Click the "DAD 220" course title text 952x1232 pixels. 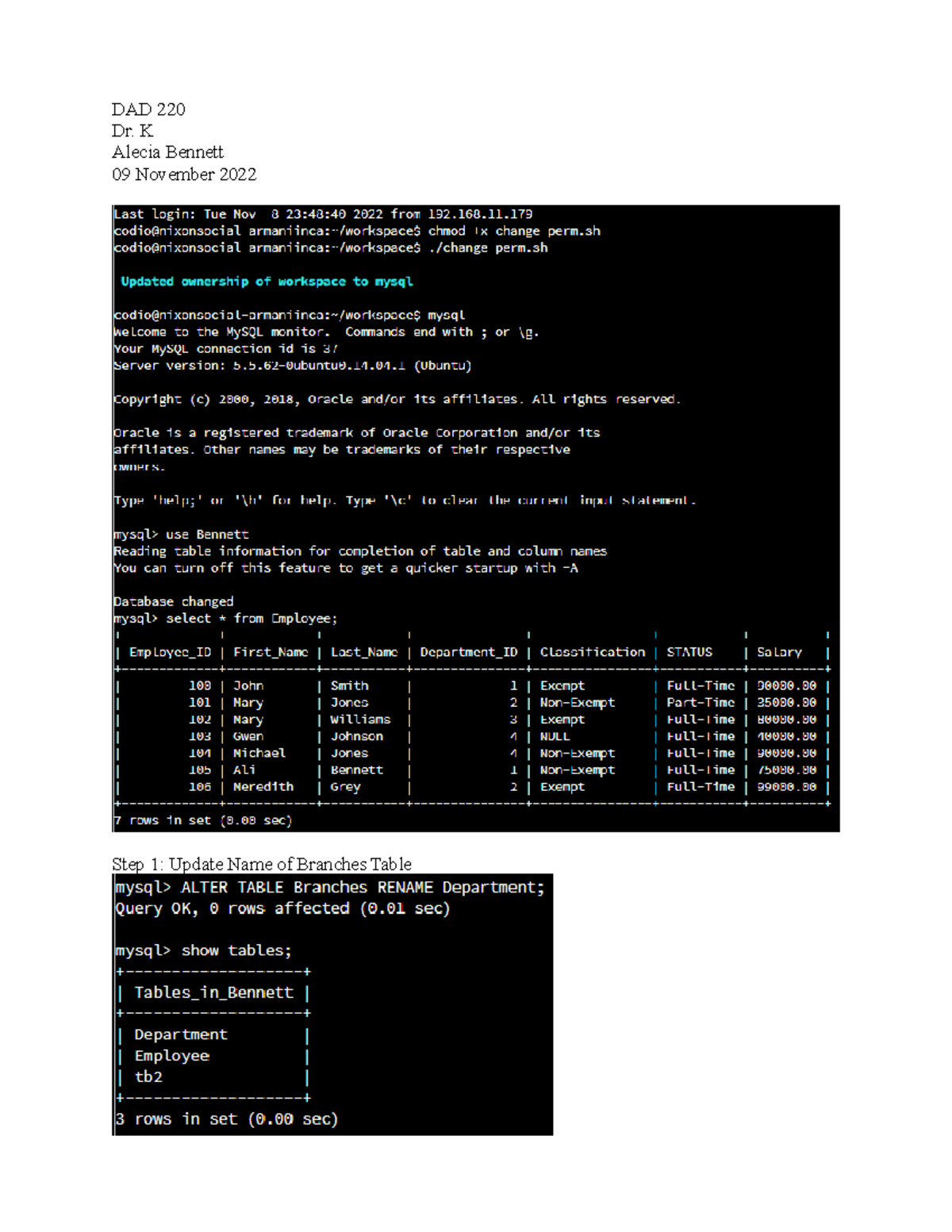[148, 109]
